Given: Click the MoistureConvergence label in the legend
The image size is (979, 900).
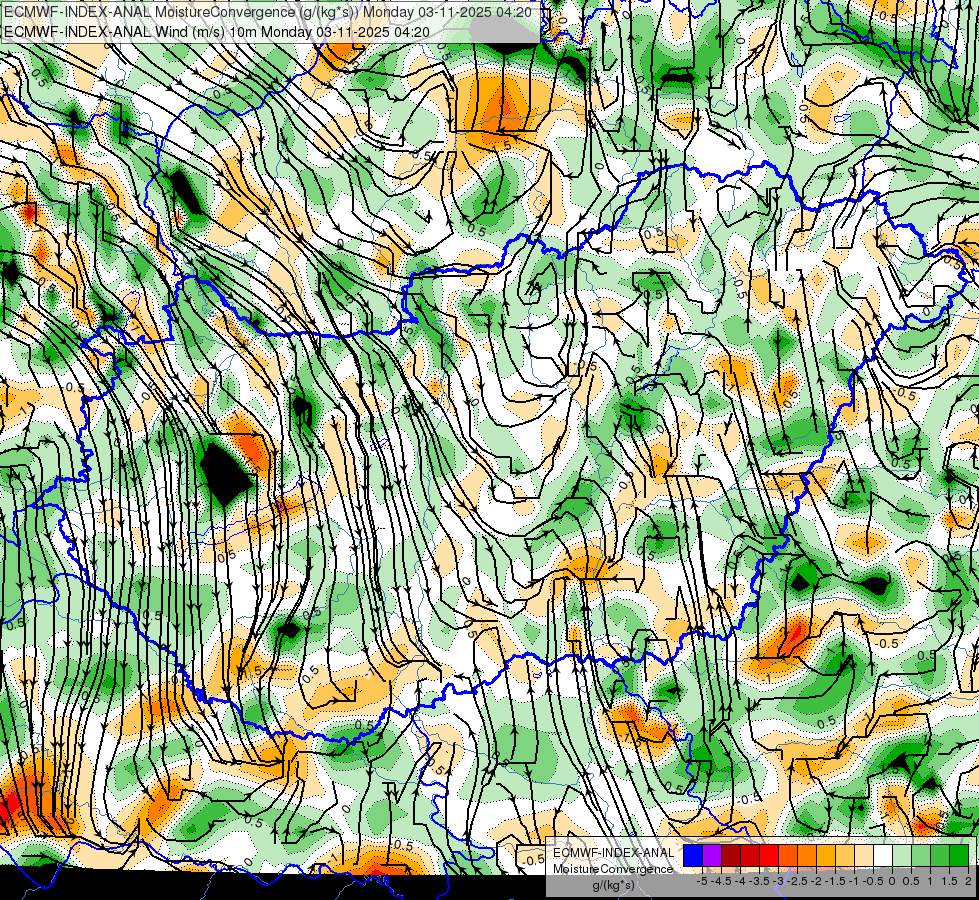Looking at the screenshot, I should (x=613, y=869).
